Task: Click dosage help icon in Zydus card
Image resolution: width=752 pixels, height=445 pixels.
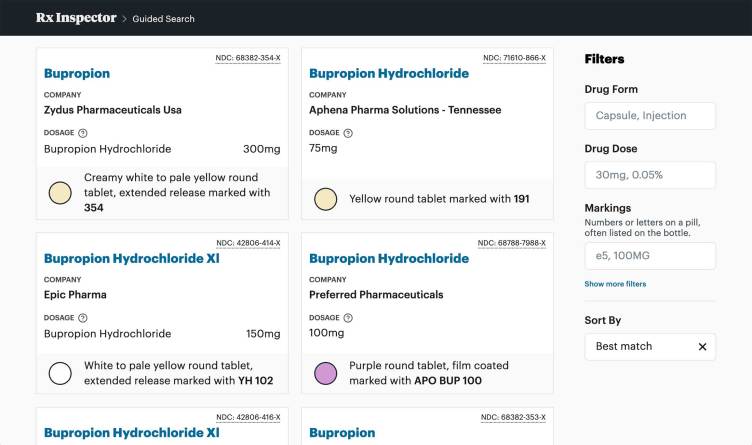Action: click(83, 133)
